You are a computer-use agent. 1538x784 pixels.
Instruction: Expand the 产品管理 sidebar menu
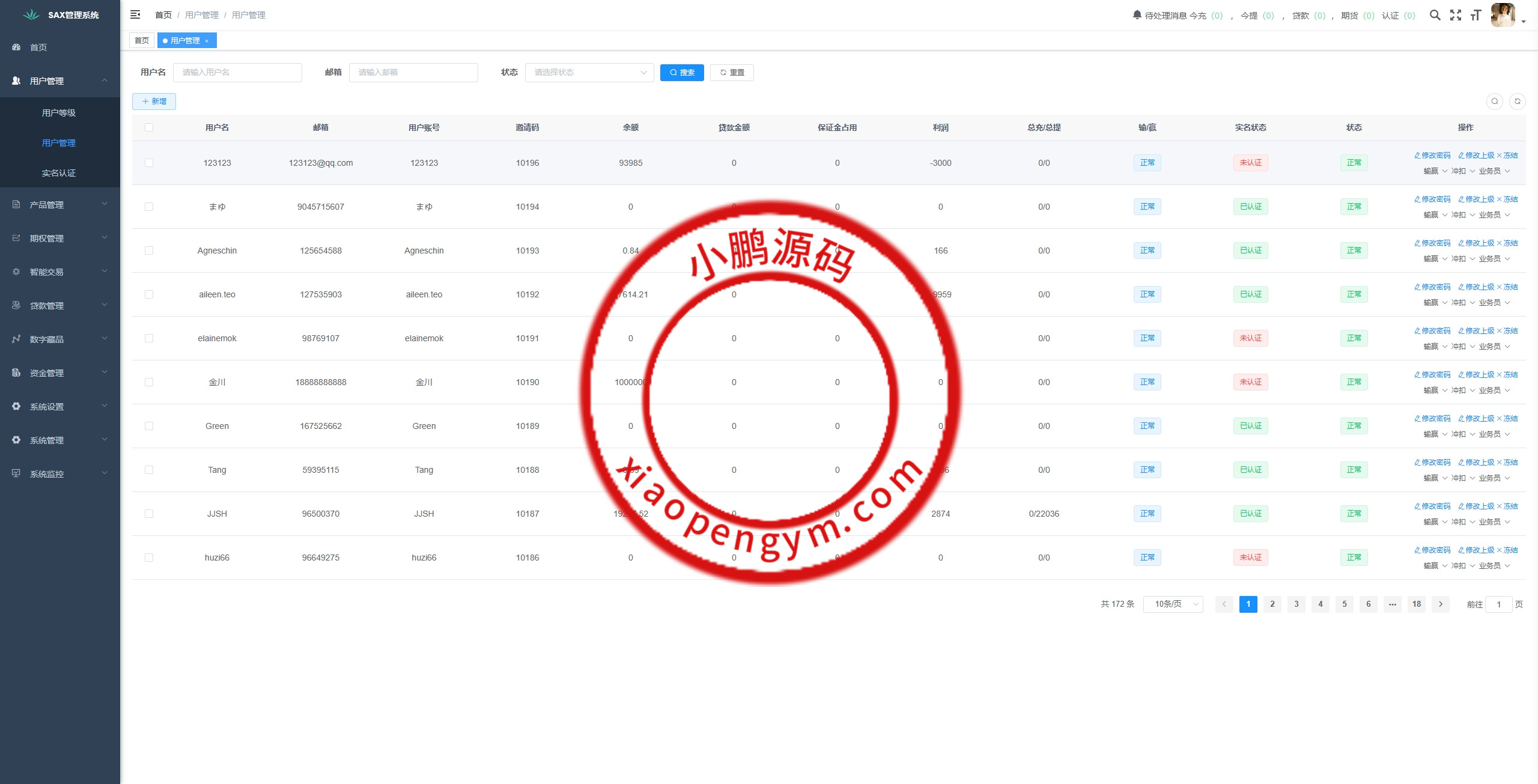pyautogui.click(x=60, y=205)
